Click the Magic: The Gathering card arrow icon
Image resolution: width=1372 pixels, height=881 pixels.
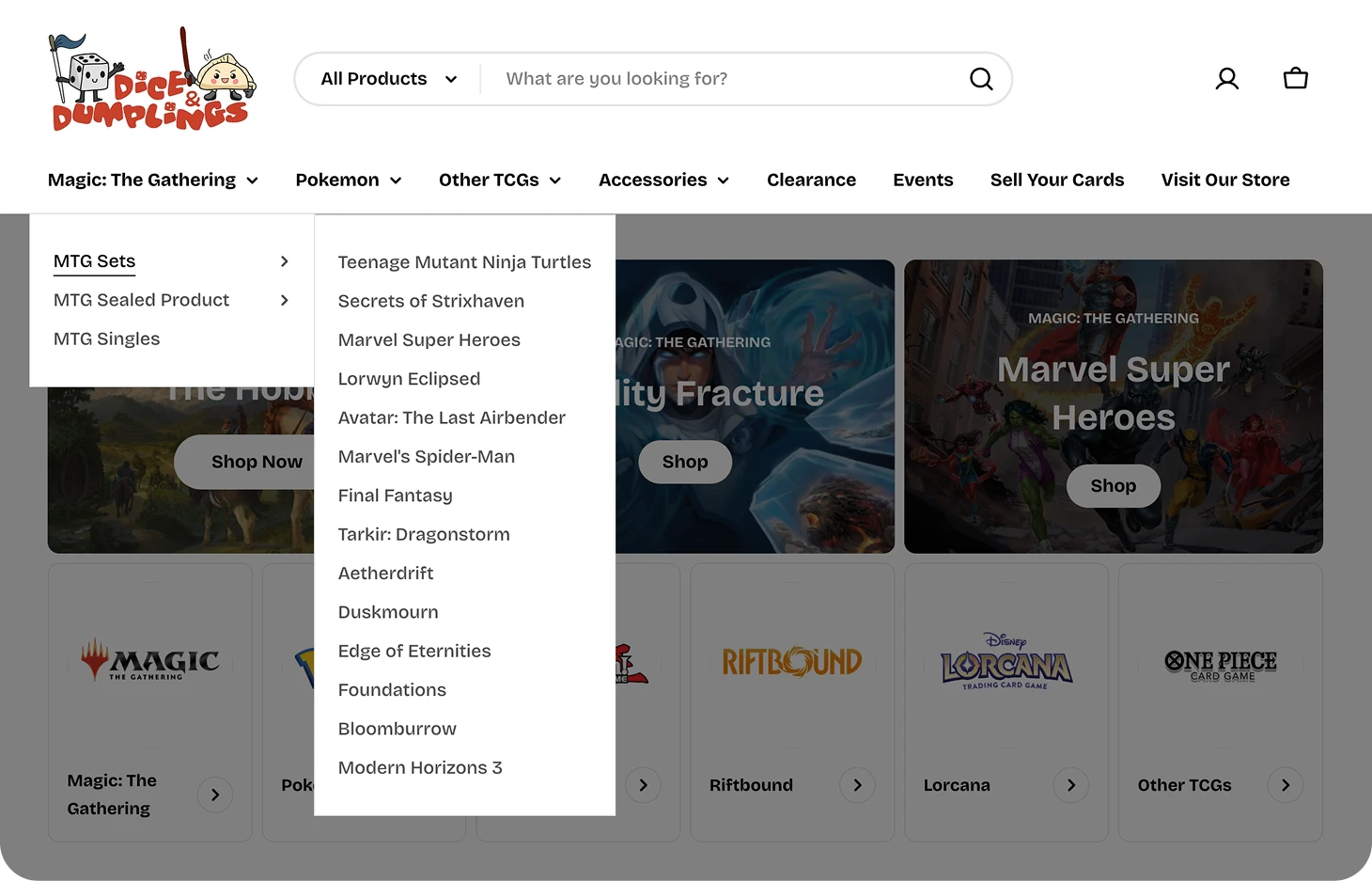pos(215,795)
